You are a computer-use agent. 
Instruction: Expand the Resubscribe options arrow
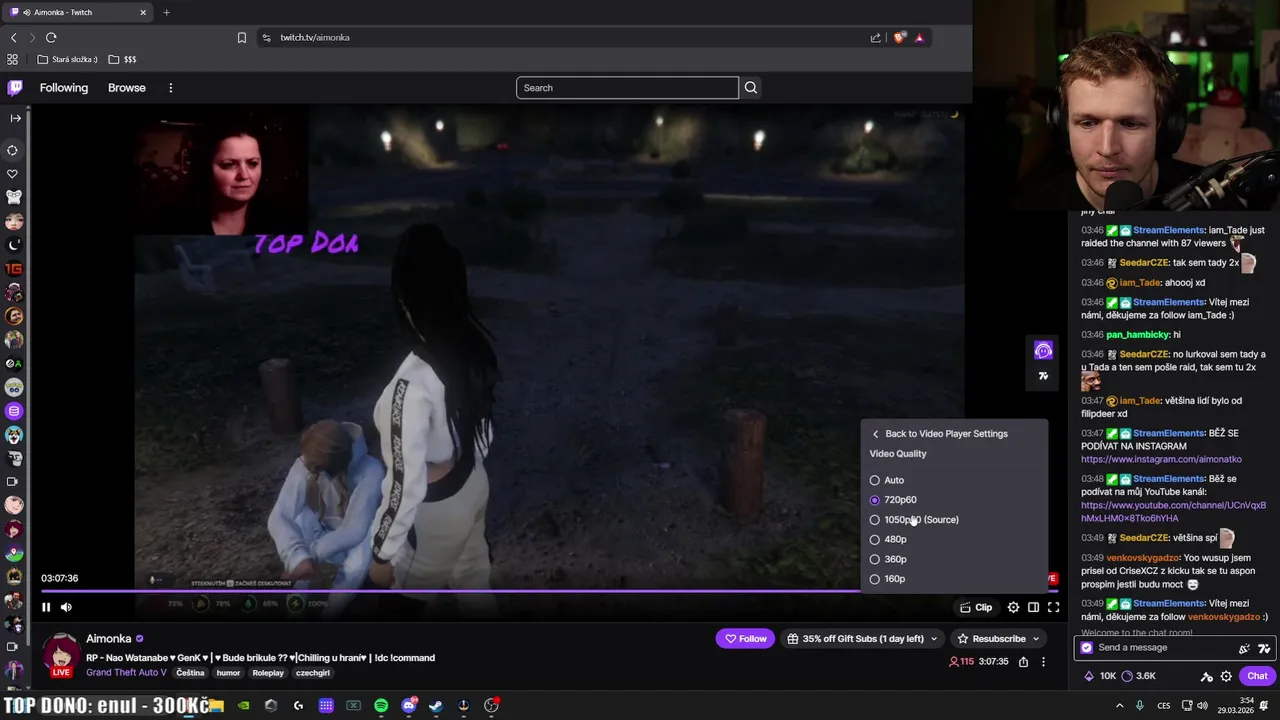[x=1036, y=638]
